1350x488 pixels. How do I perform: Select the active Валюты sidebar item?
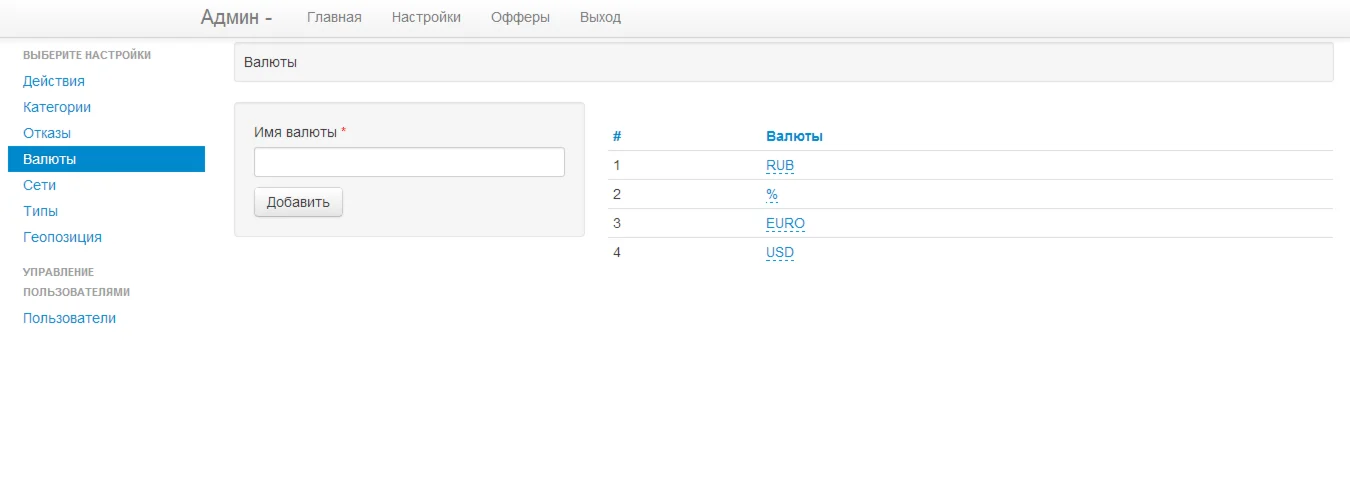coord(50,159)
